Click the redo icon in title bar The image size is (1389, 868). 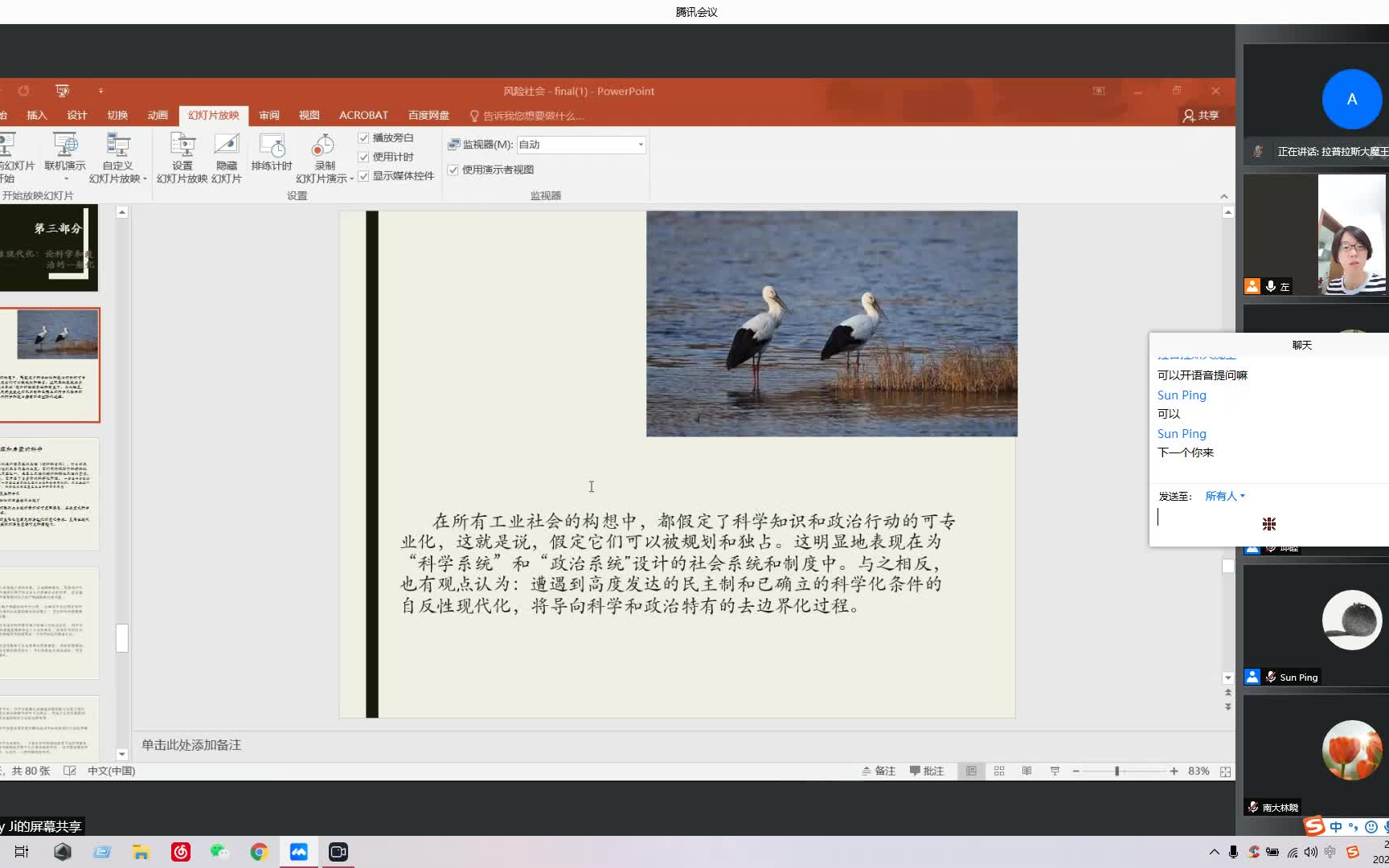click(x=23, y=91)
